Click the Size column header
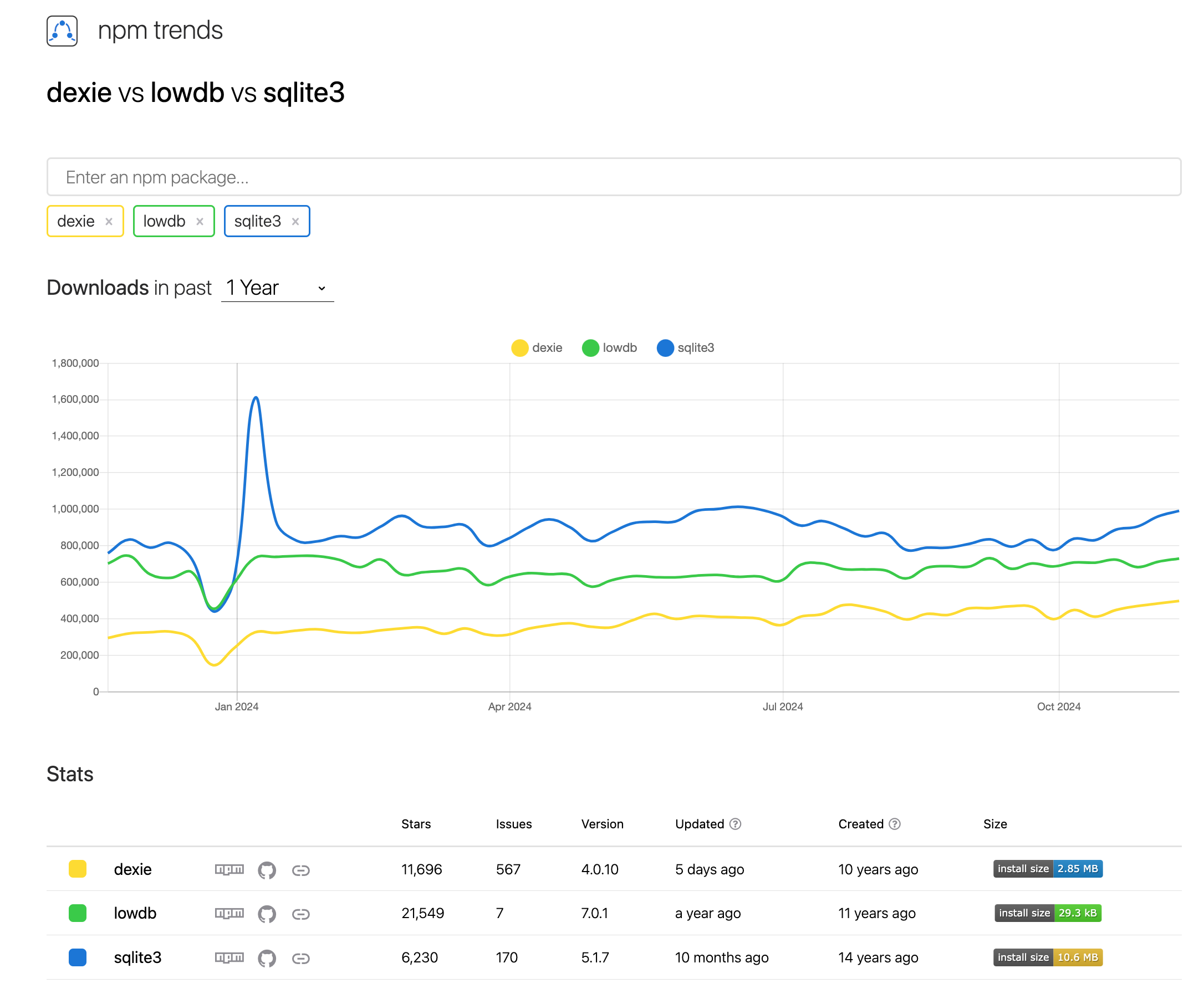 tap(995, 824)
